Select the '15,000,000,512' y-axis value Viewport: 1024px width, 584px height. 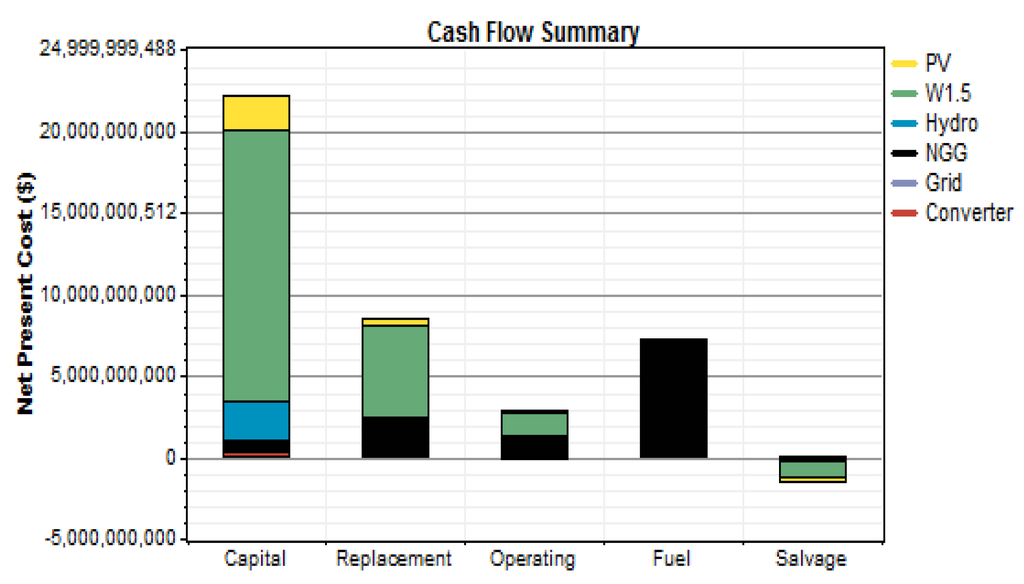108,212
